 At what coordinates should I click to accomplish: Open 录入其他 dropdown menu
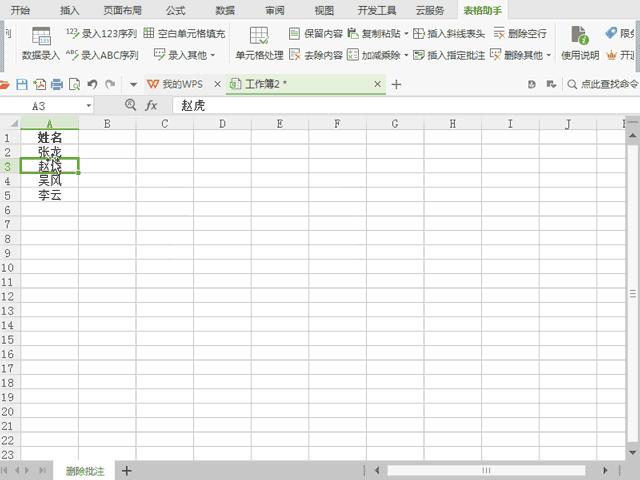coord(184,55)
